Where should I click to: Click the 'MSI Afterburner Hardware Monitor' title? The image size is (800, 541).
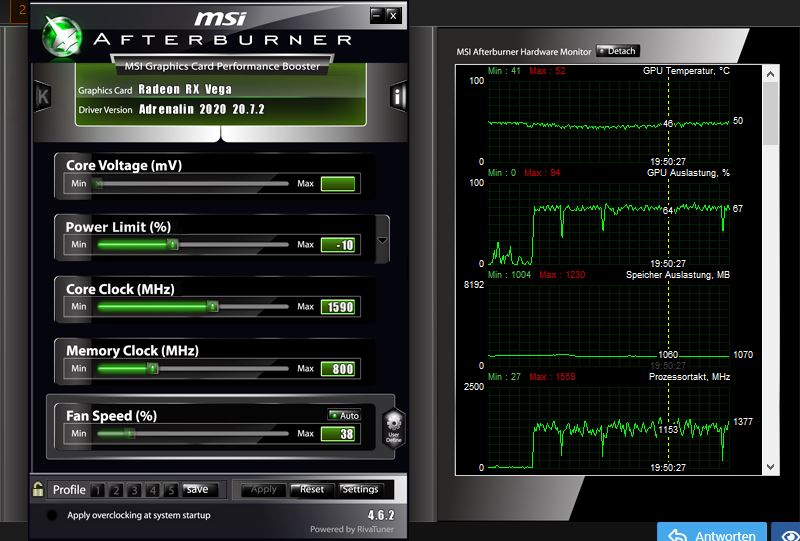tap(524, 52)
